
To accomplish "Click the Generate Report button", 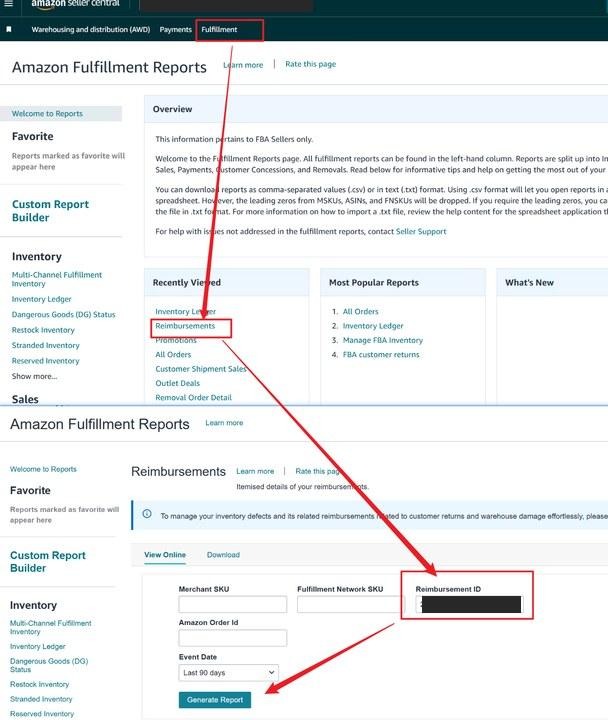I will 215,700.
